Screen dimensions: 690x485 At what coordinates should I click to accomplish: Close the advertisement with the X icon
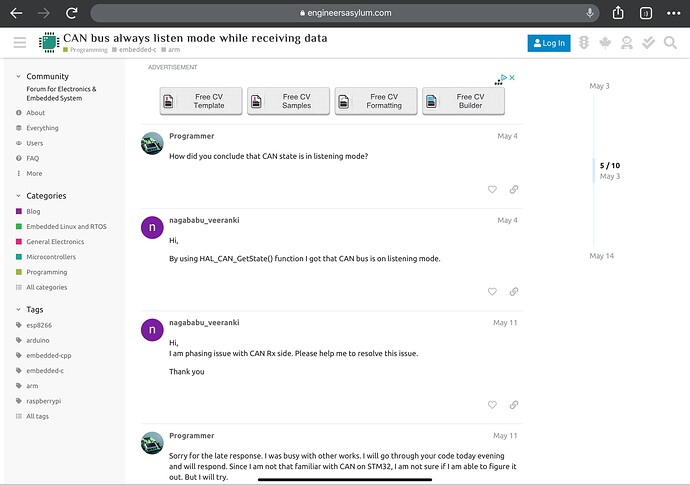(x=512, y=77)
